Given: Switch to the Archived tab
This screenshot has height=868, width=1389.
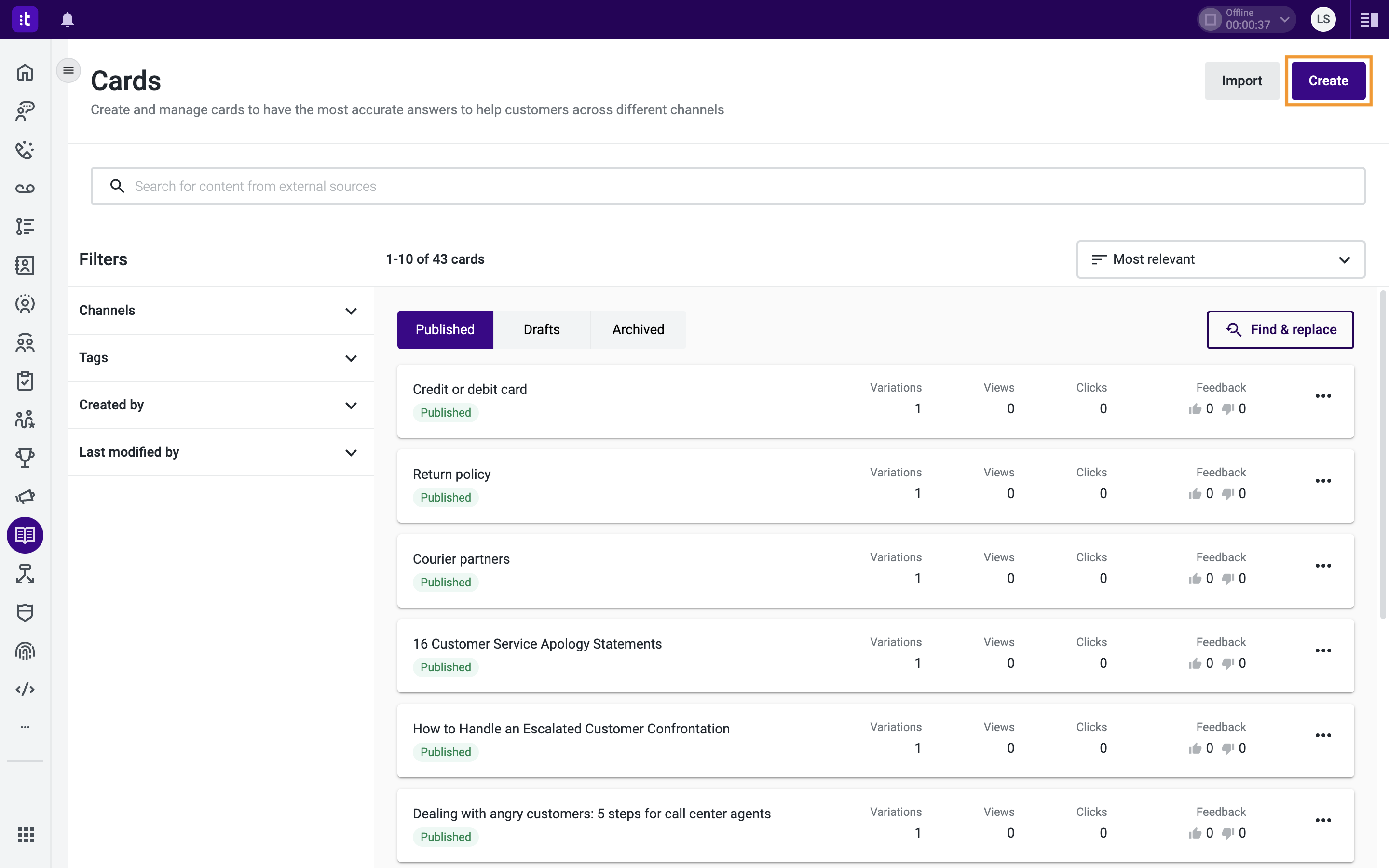Looking at the screenshot, I should pos(638,329).
